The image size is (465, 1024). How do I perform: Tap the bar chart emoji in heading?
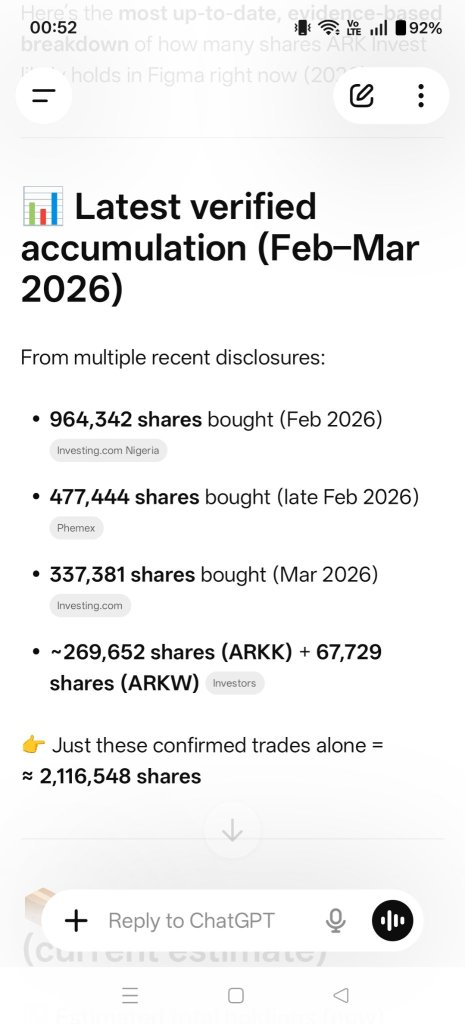click(x=42, y=206)
